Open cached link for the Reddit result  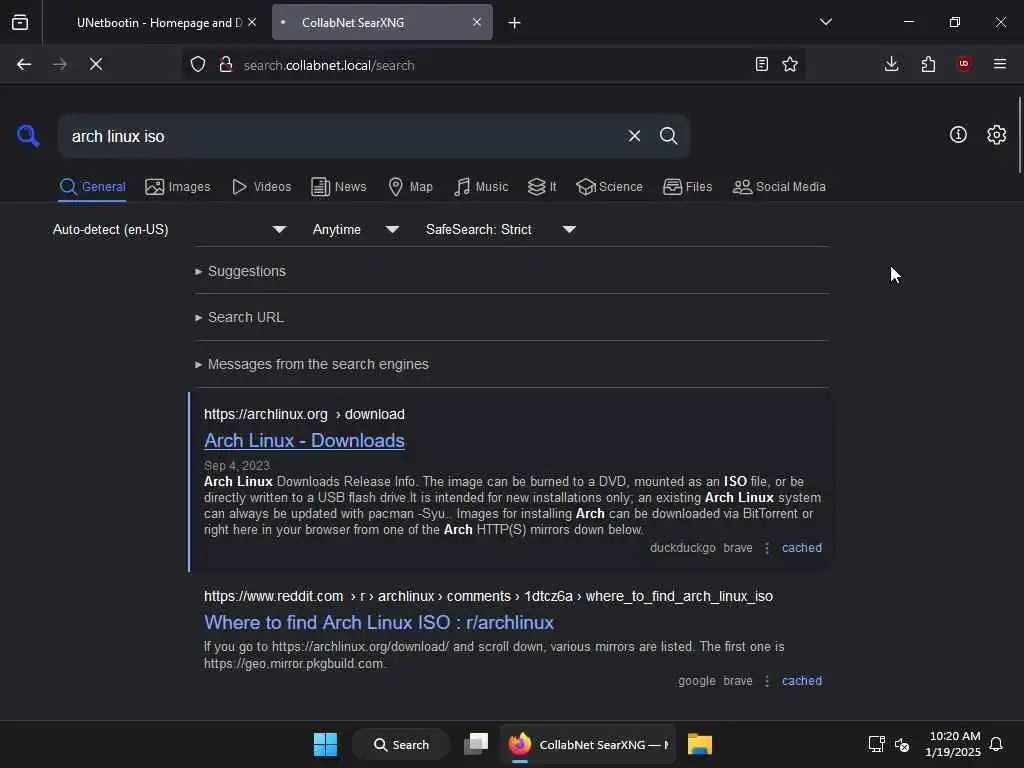point(802,680)
